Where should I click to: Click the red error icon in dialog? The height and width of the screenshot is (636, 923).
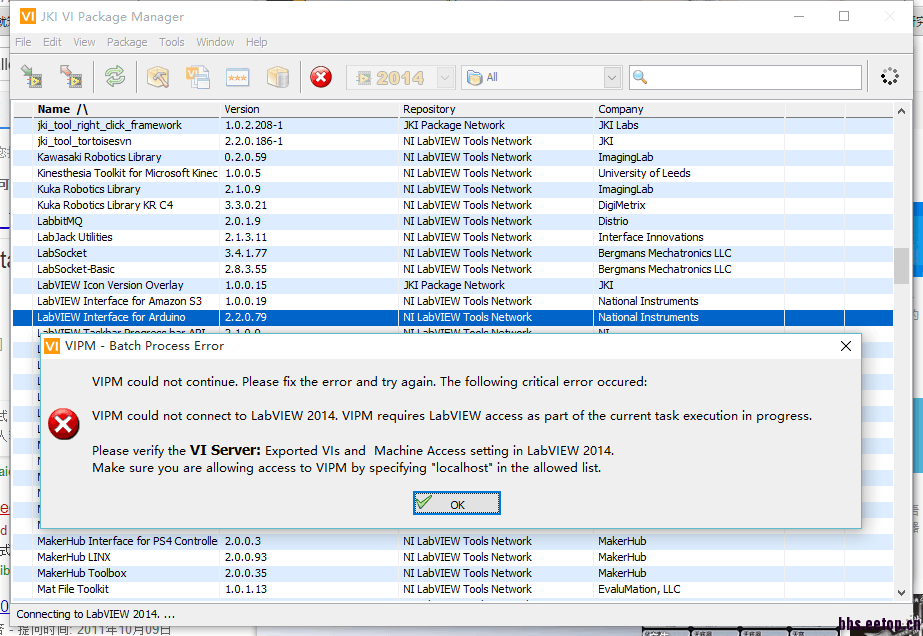[x=65, y=424]
